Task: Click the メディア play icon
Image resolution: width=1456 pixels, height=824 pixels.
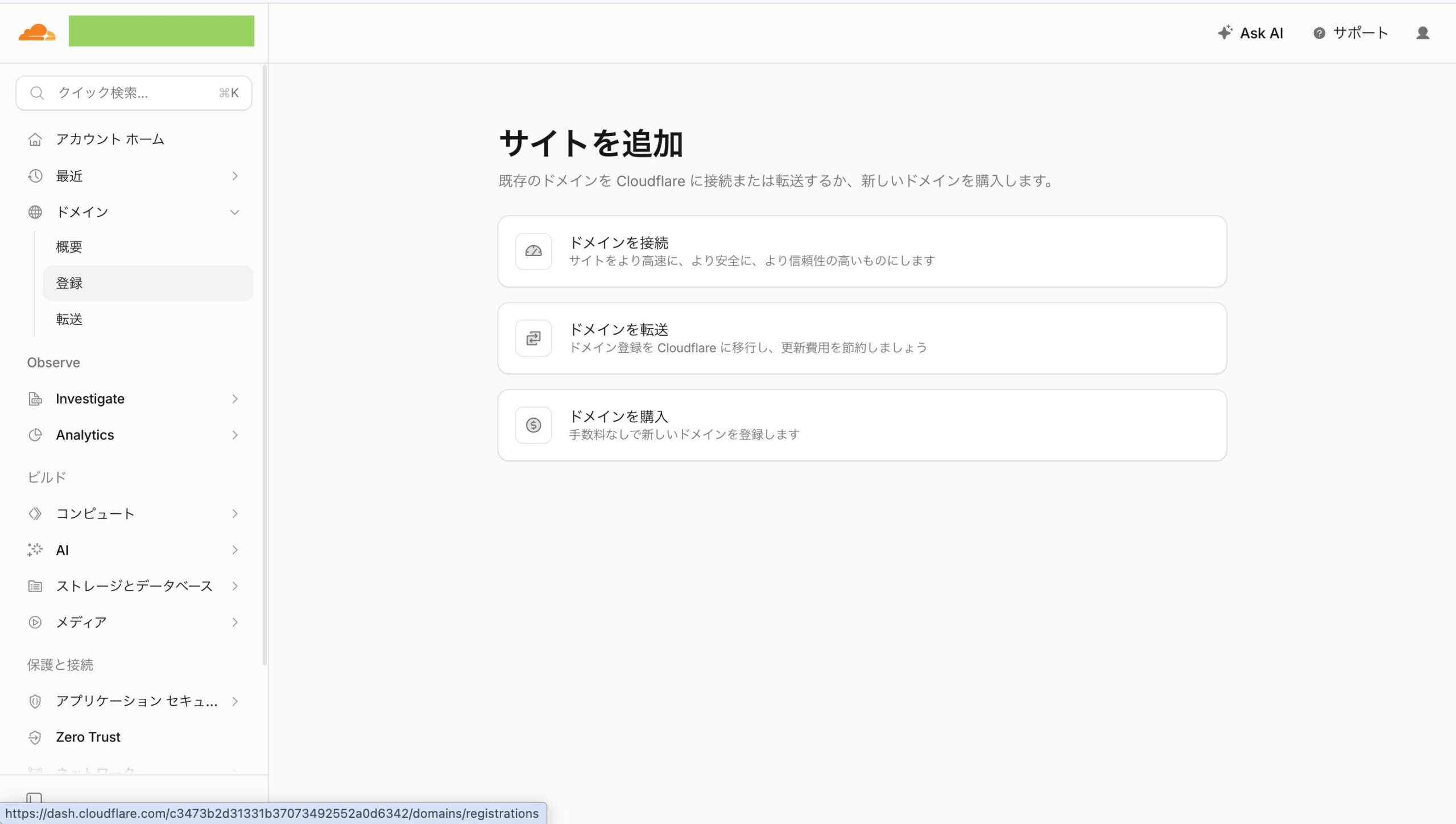Action: 35,623
